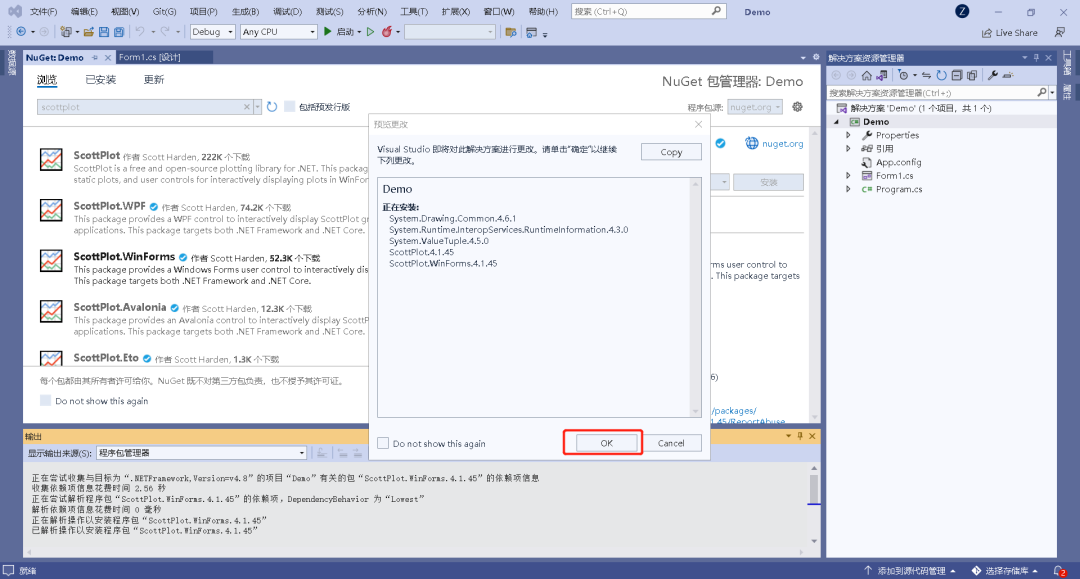This screenshot has width=1080, height=579.
Task: Click the green Start debugging play icon
Action: [328, 32]
